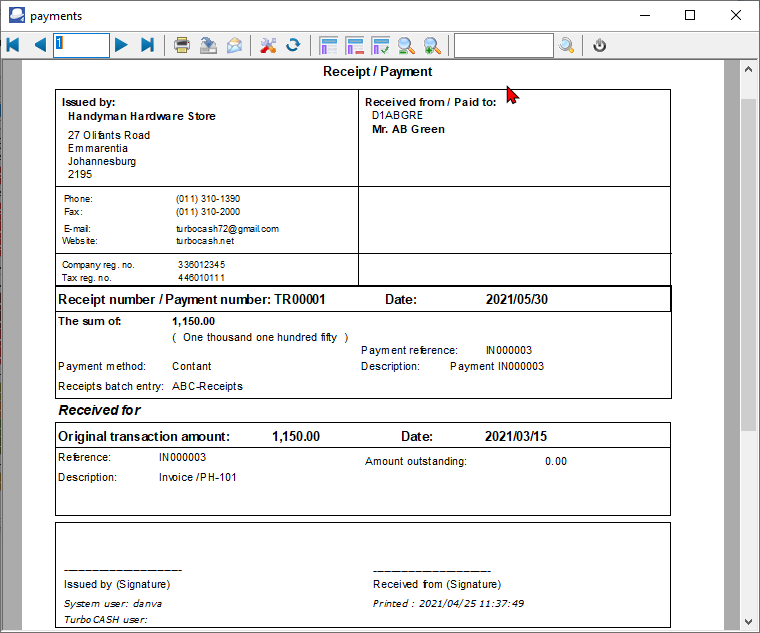Export report using save-to-disk icon

[208, 45]
